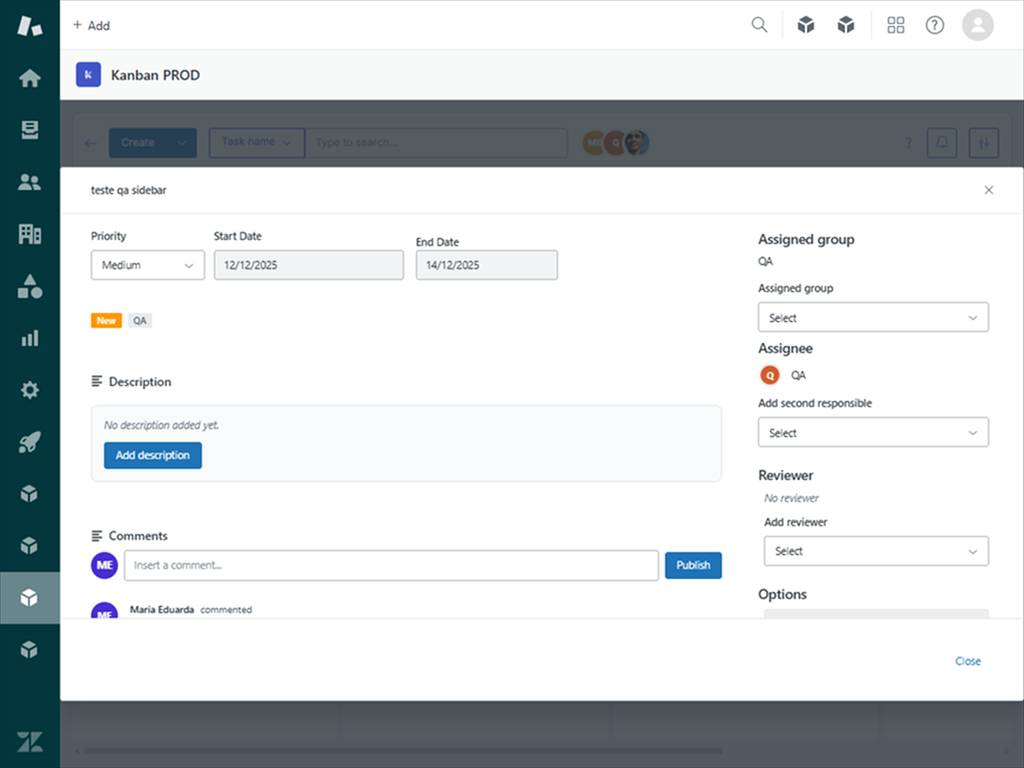Open the notifications bell icon
1024x768 pixels.
[940, 142]
